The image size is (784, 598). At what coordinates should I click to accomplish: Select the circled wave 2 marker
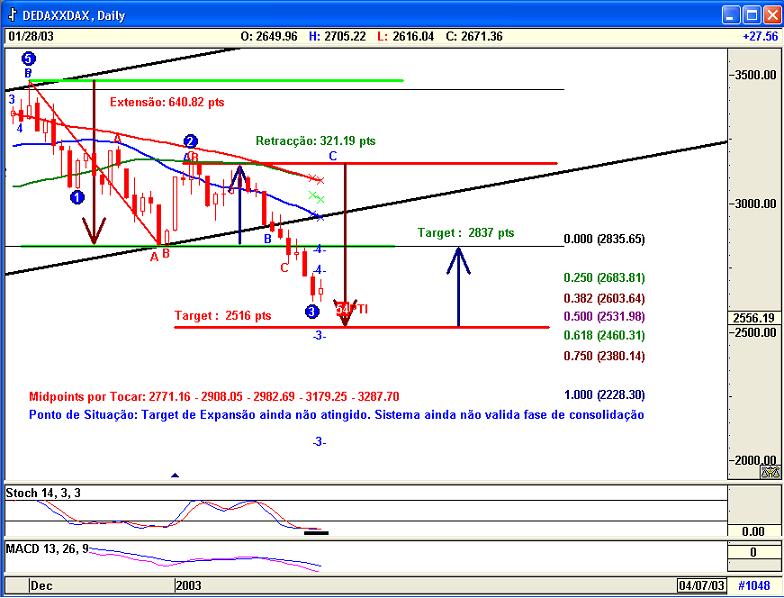click(x=190, y=142)
